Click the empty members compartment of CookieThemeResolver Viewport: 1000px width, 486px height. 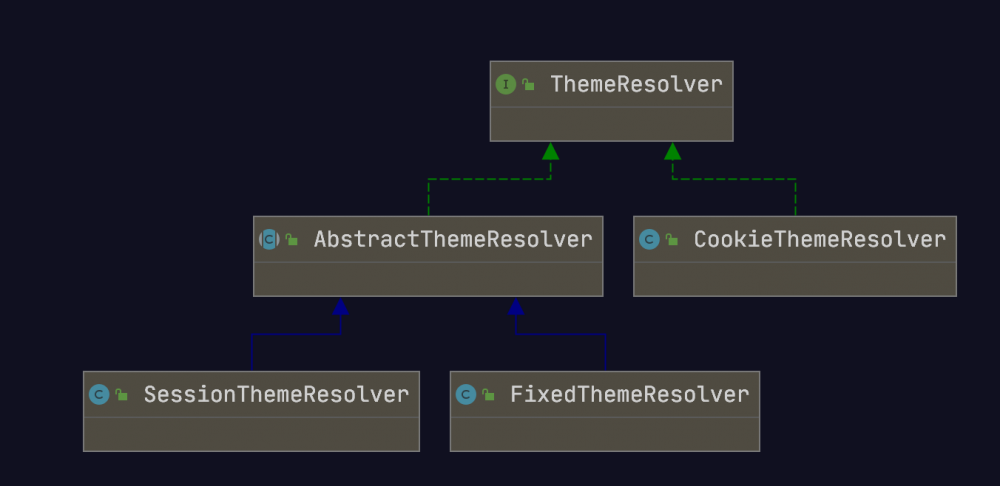pos(794,279)
